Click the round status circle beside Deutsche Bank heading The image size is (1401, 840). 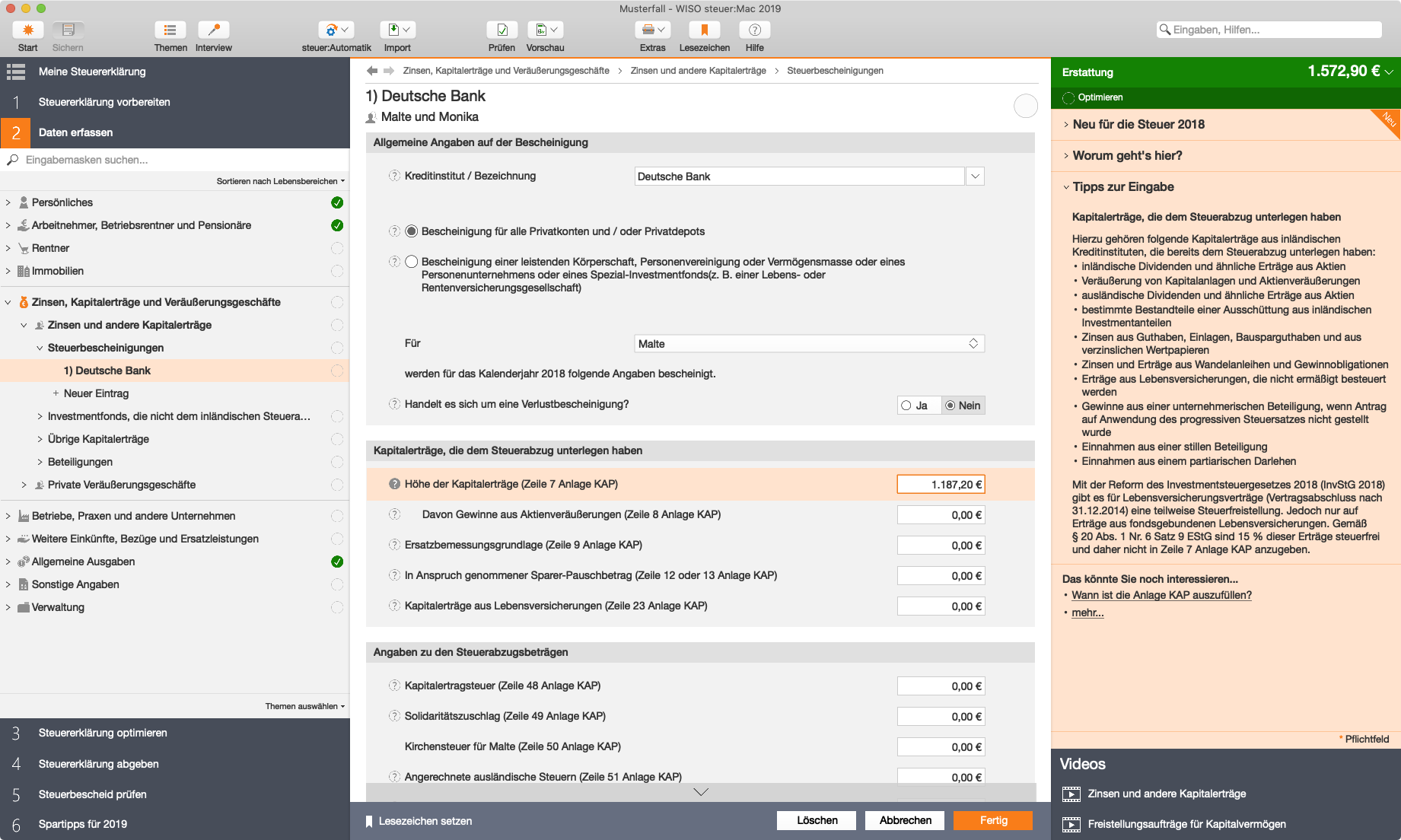(x=1025, y=106)
